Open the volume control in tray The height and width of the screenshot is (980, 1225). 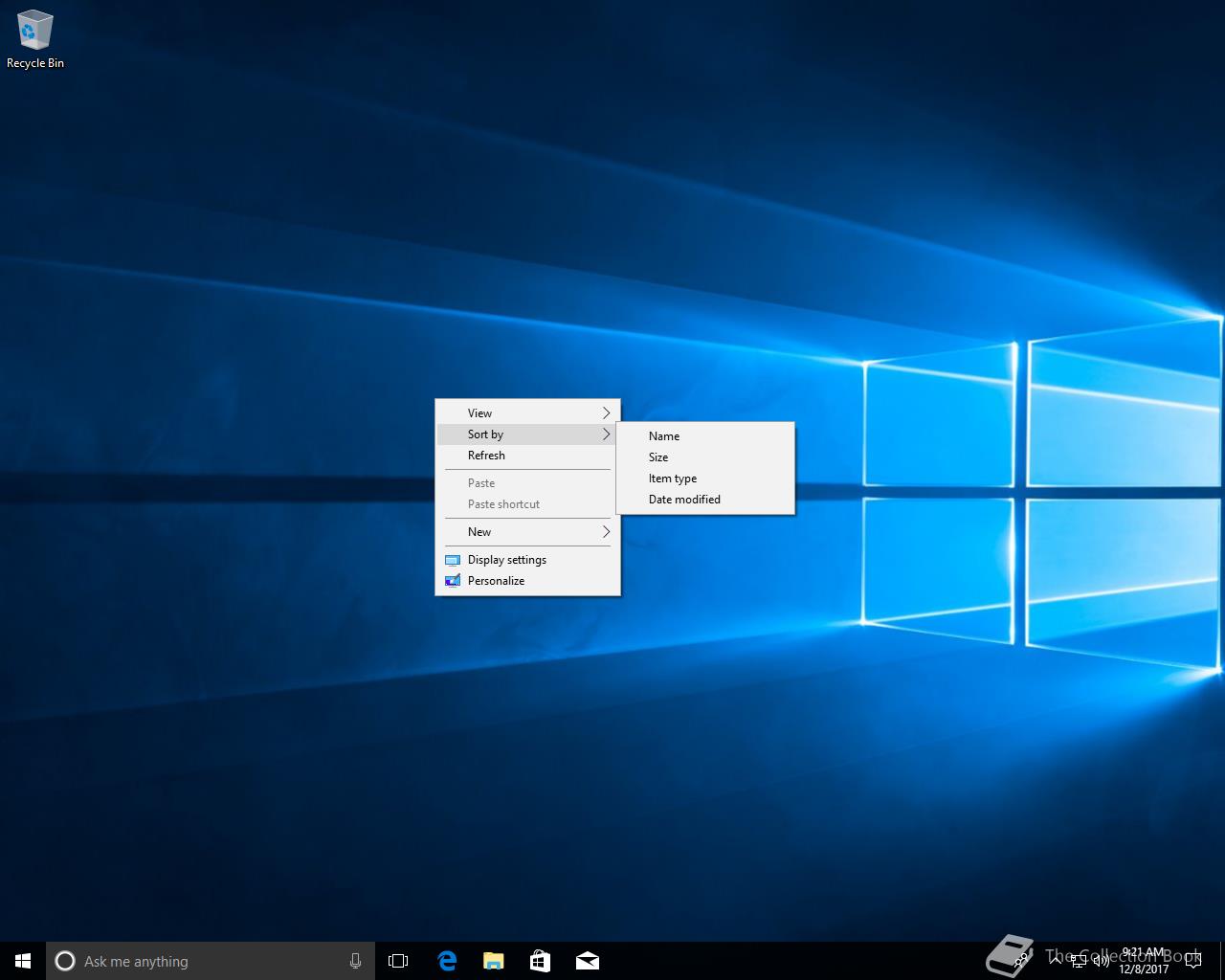[1102, 961]
